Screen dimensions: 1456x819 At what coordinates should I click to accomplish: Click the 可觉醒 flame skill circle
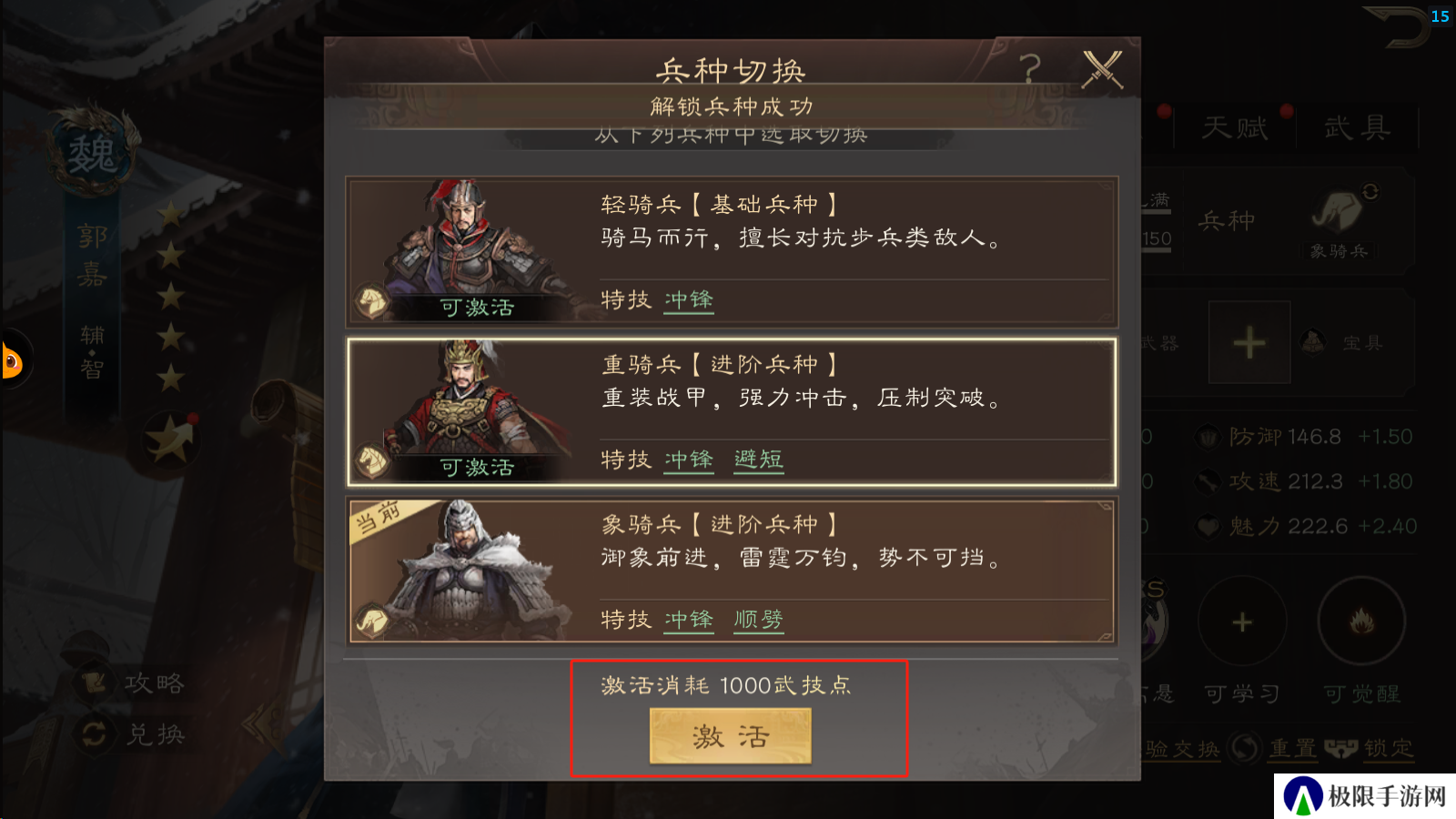tap(1361, 622)
